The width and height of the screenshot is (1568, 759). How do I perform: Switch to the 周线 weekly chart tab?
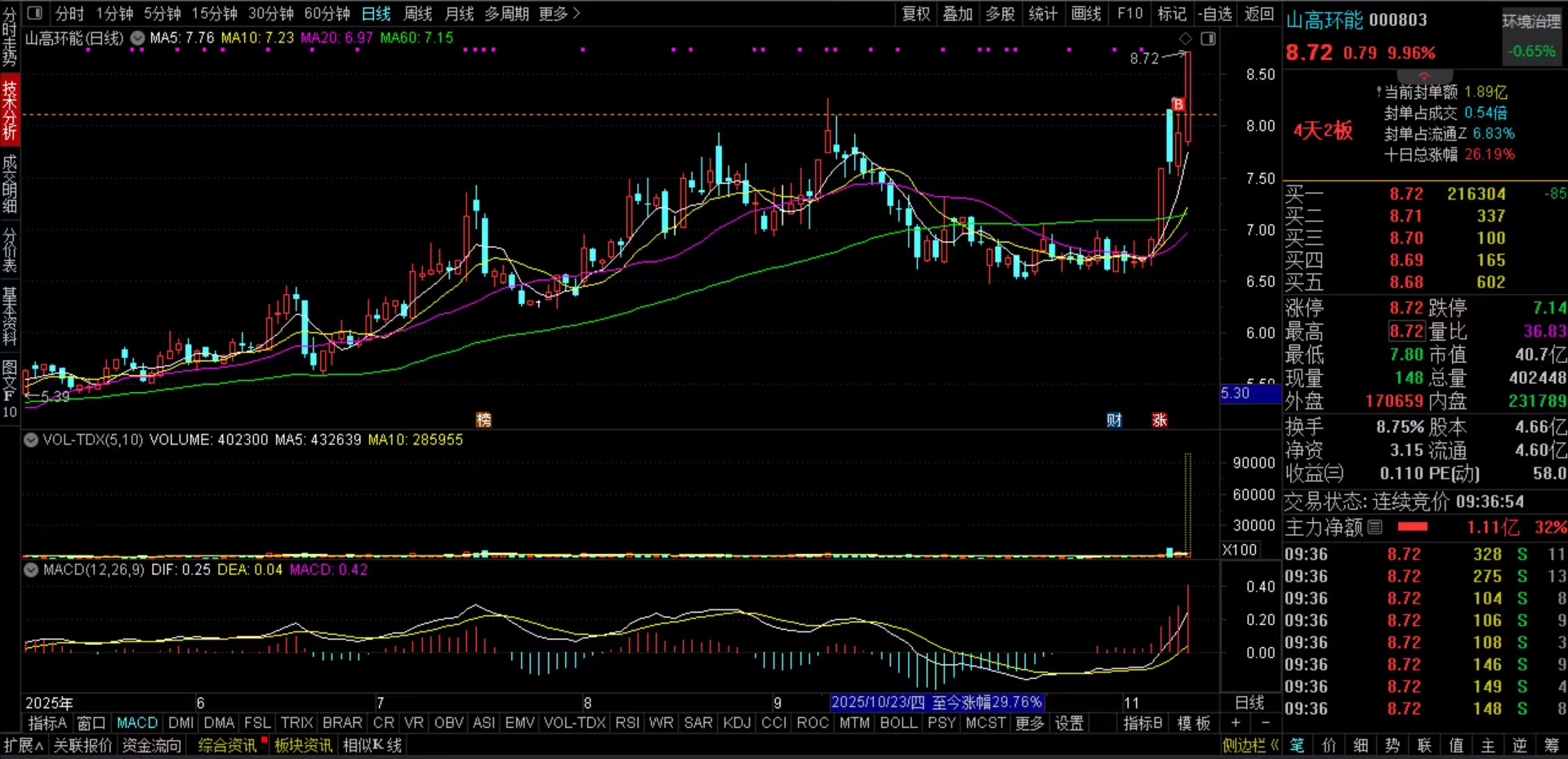pos(417,14)
